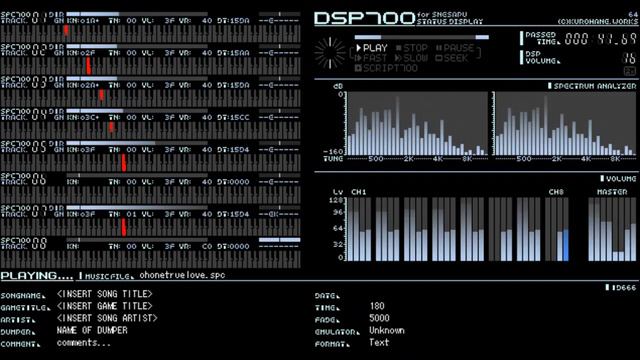Image resolution: width=640 pixels, height=360 pixels.
Task: Click the track 06 piano keyboard strip
Action: (x=150, y=195)
